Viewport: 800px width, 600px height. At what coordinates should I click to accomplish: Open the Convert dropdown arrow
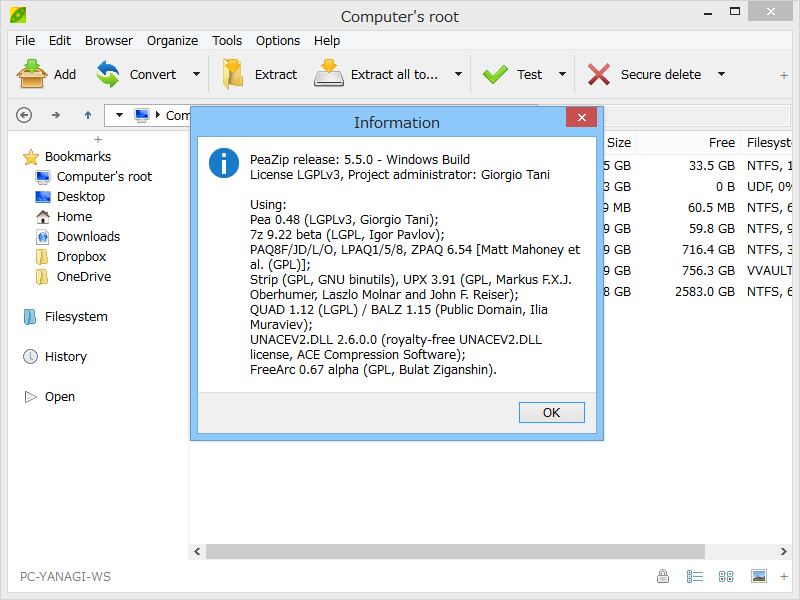pos(196,73)
